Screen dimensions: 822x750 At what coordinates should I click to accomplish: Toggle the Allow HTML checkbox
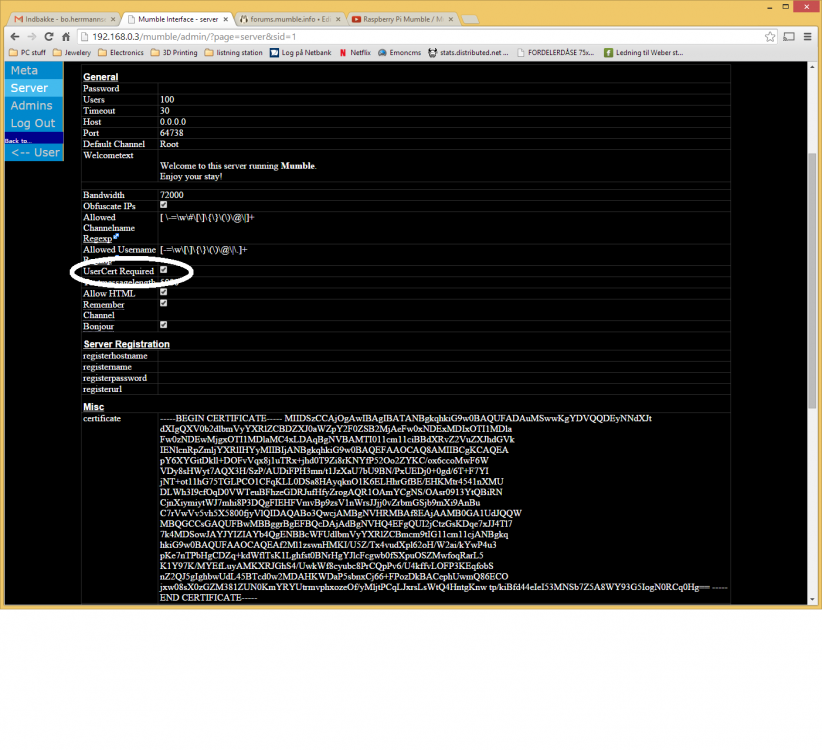coord(162,292)
